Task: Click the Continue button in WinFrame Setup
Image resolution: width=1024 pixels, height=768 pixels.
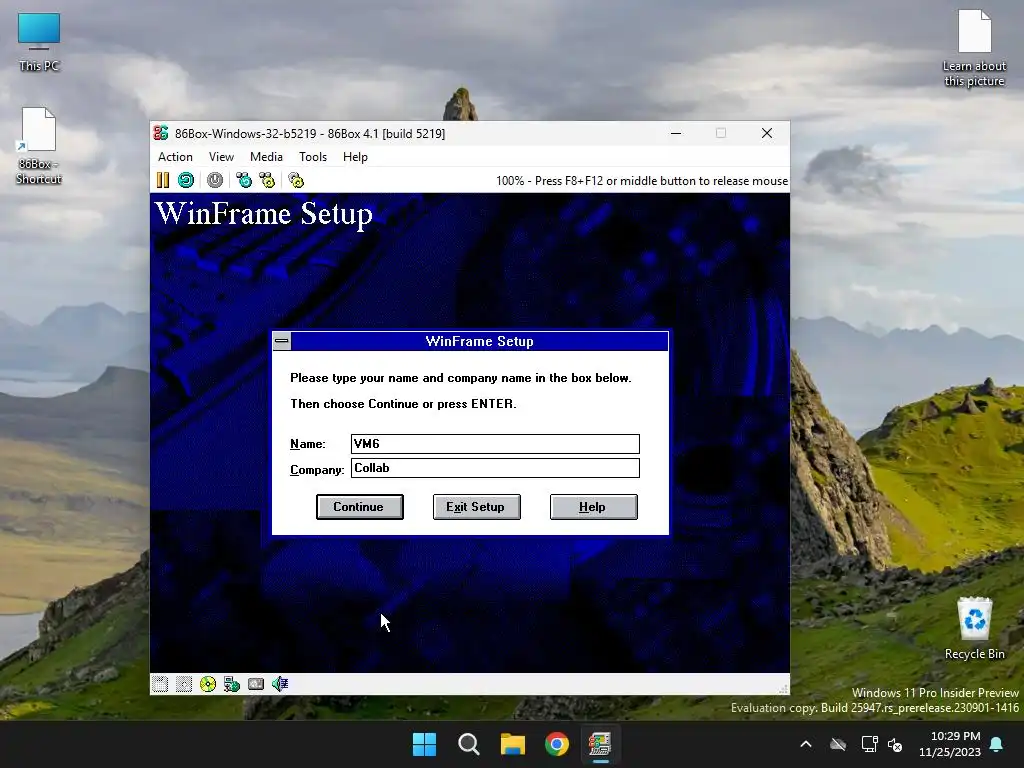Action: click(x=359, y=507)
